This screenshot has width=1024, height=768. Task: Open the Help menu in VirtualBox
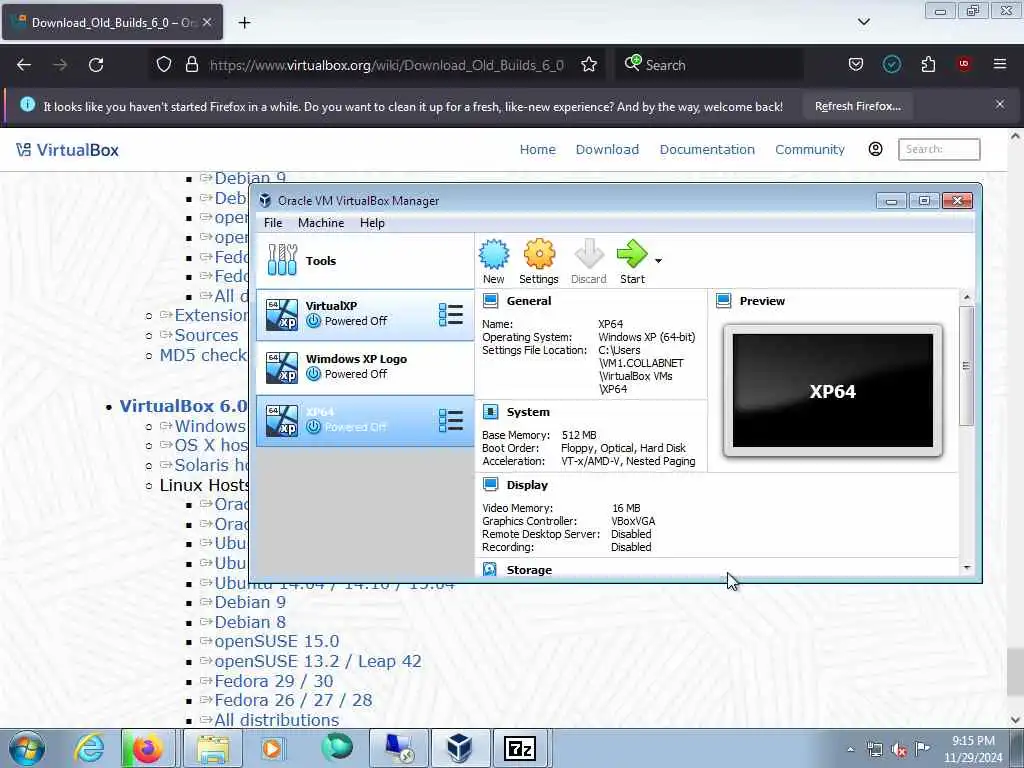(372, 223)
